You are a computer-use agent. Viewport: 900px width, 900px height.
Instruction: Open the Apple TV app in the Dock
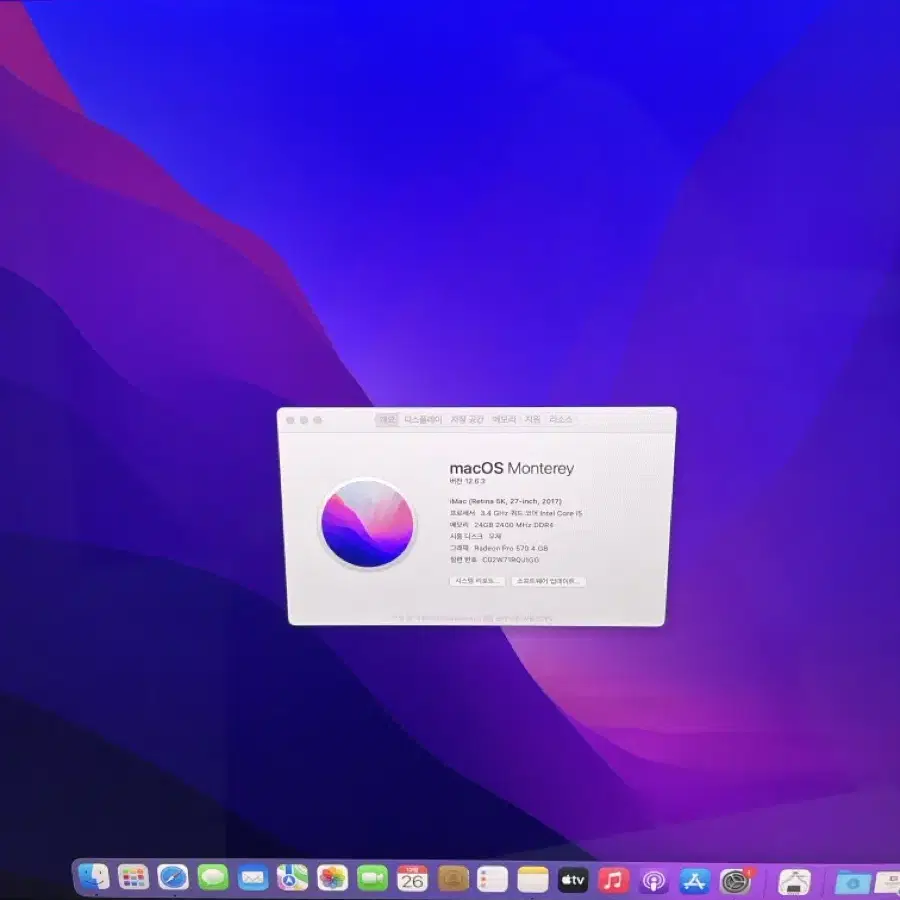coord(573,880)
